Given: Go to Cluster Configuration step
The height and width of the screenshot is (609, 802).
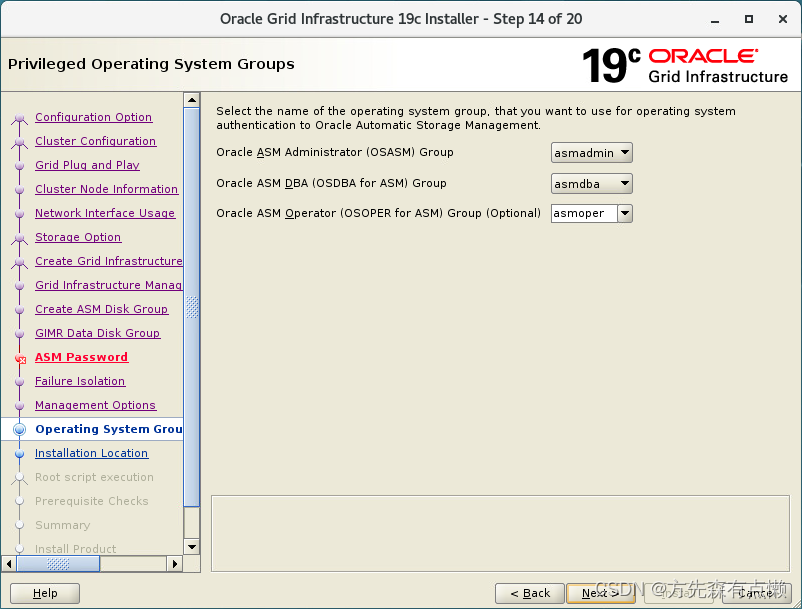Looking at the screenshot, I should pos(96,141).
